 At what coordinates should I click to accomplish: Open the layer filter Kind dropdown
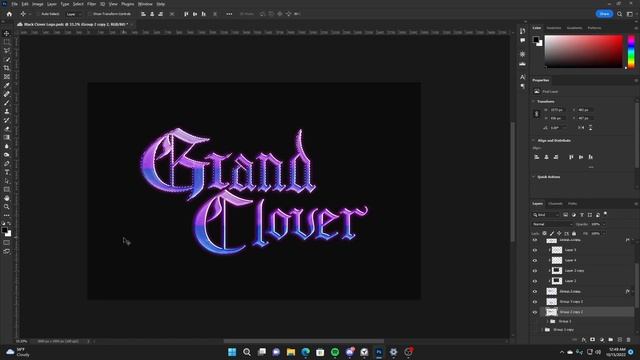point(546,215)
